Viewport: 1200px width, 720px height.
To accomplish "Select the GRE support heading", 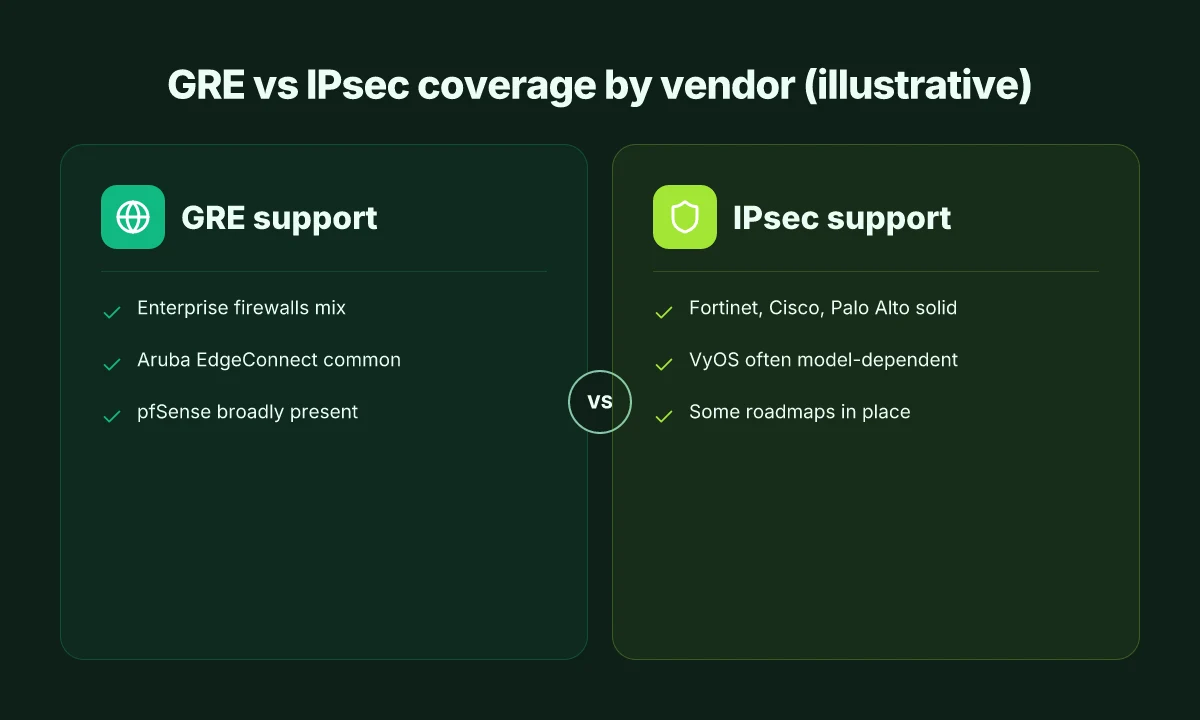I will coord(279,218).
